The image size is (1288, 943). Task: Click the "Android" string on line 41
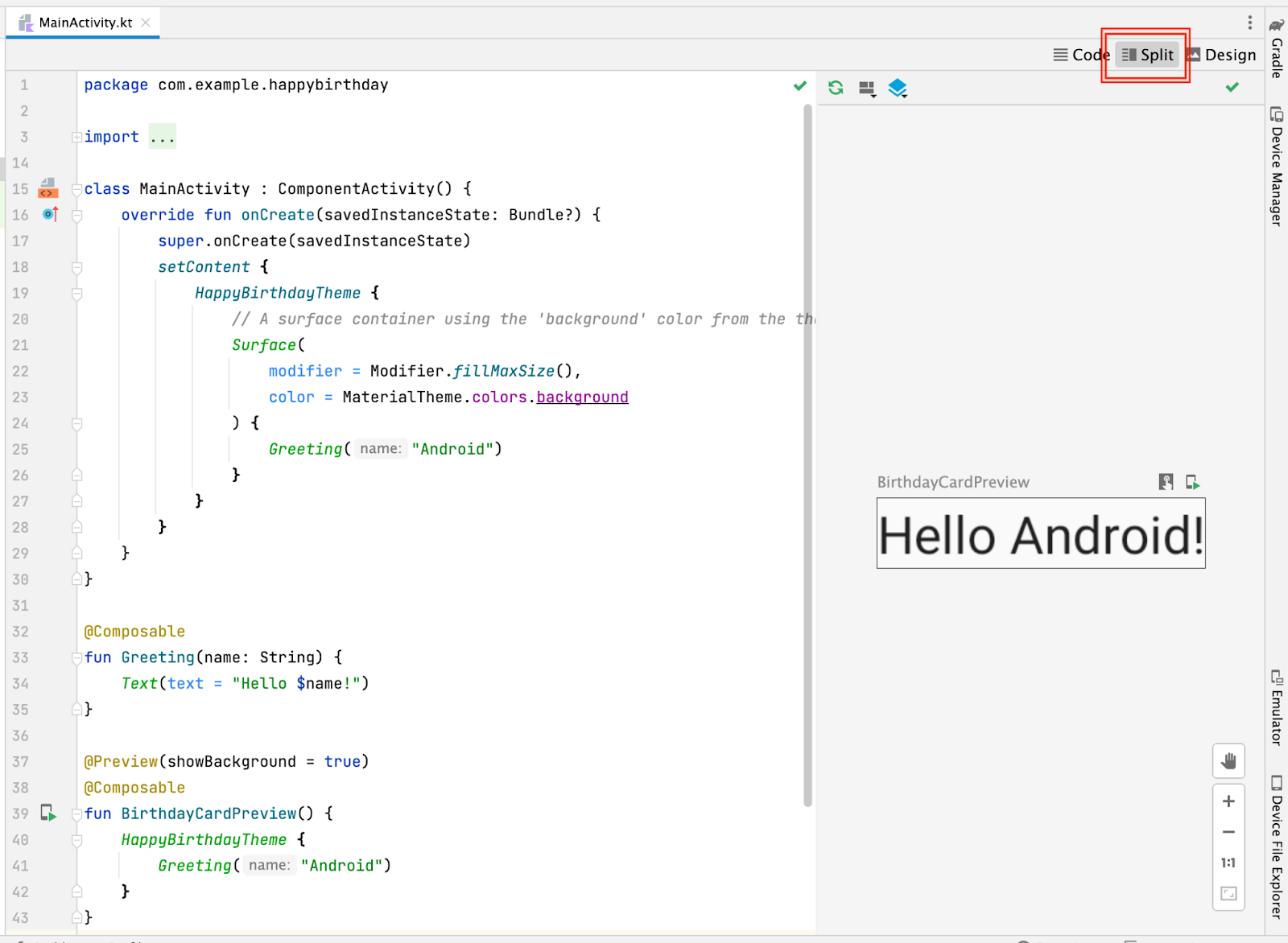342,865
